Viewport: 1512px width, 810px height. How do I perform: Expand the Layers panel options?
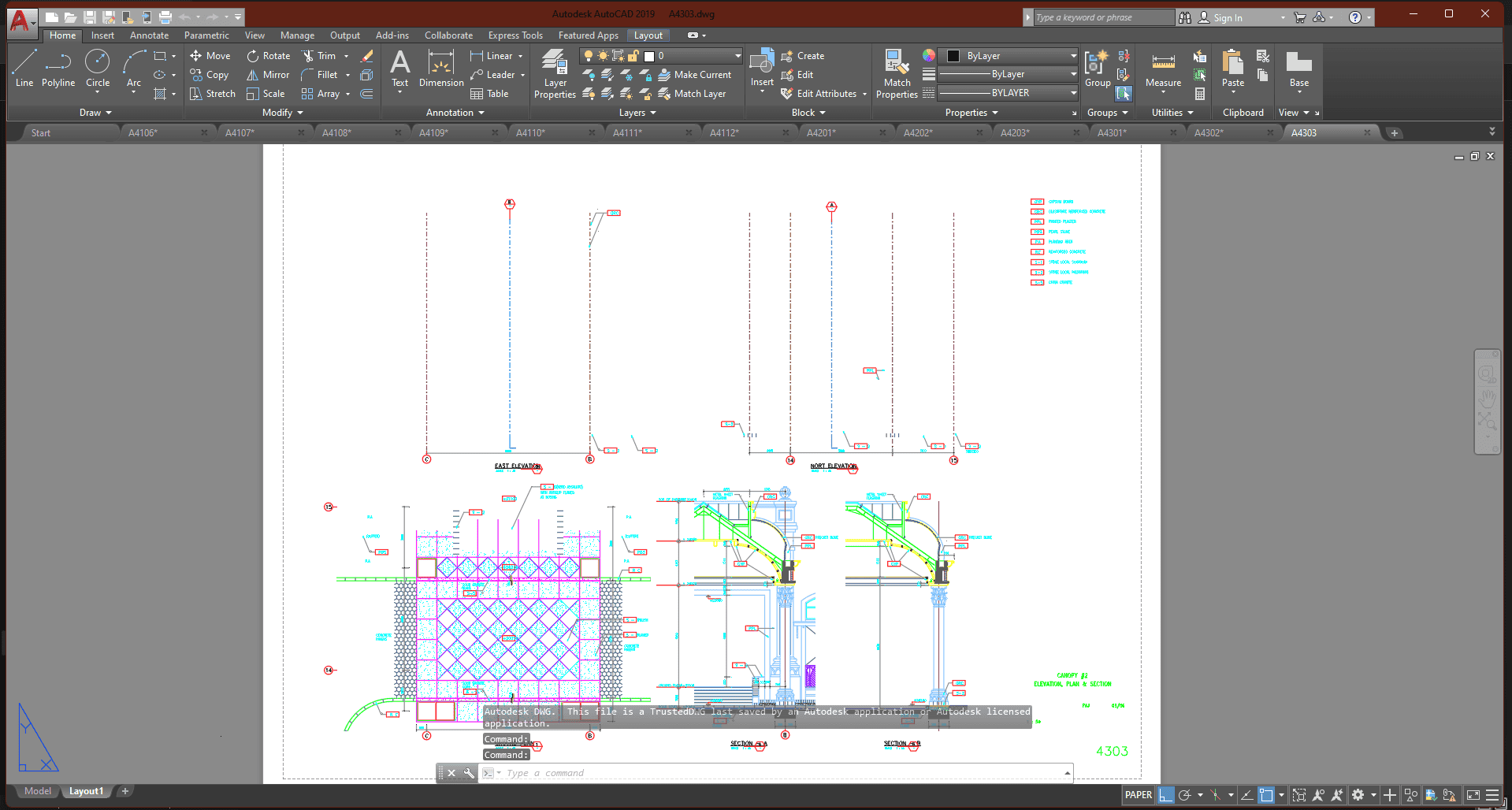click(637, 113)
